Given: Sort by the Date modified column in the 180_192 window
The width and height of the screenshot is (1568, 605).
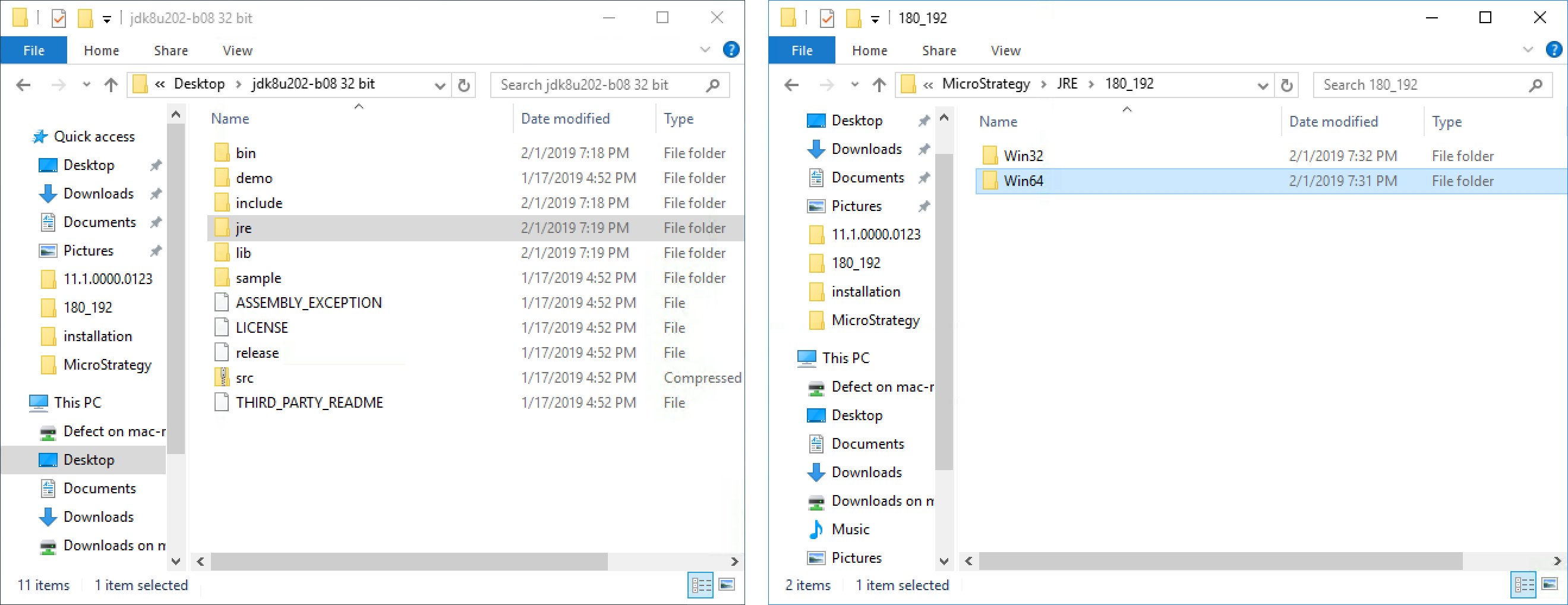Looking at the screenshot, I should [1333, 122].
